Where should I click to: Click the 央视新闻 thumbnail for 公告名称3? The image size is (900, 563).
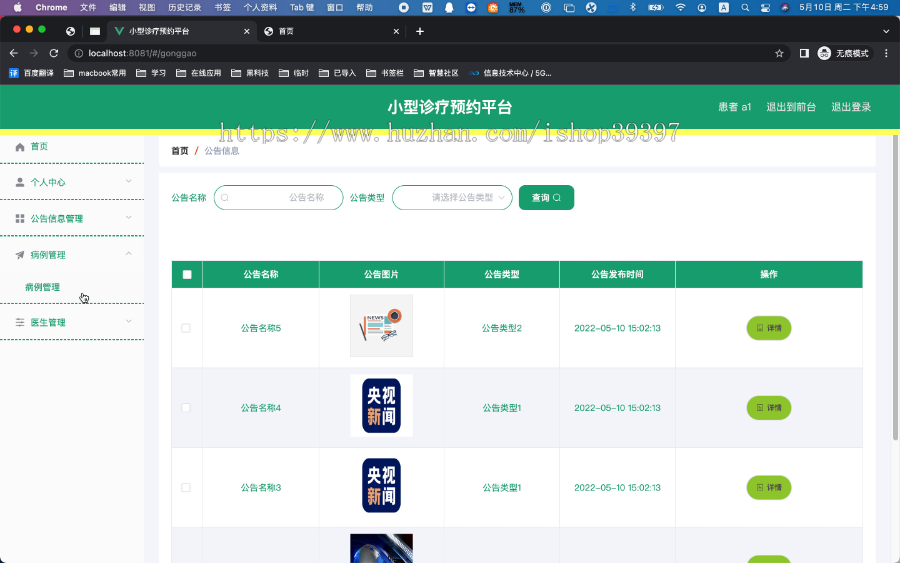(381, 486)
